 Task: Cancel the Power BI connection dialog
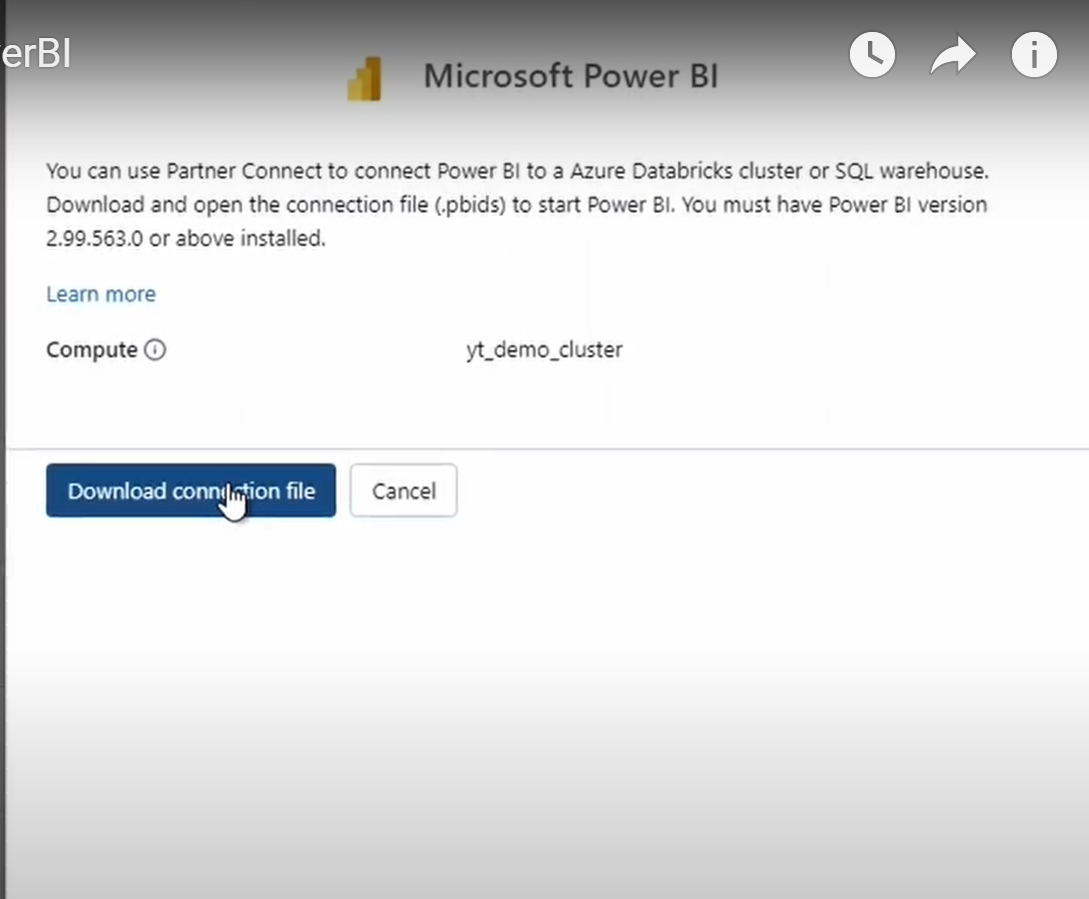pyautogui.click(x=404, y=490)
